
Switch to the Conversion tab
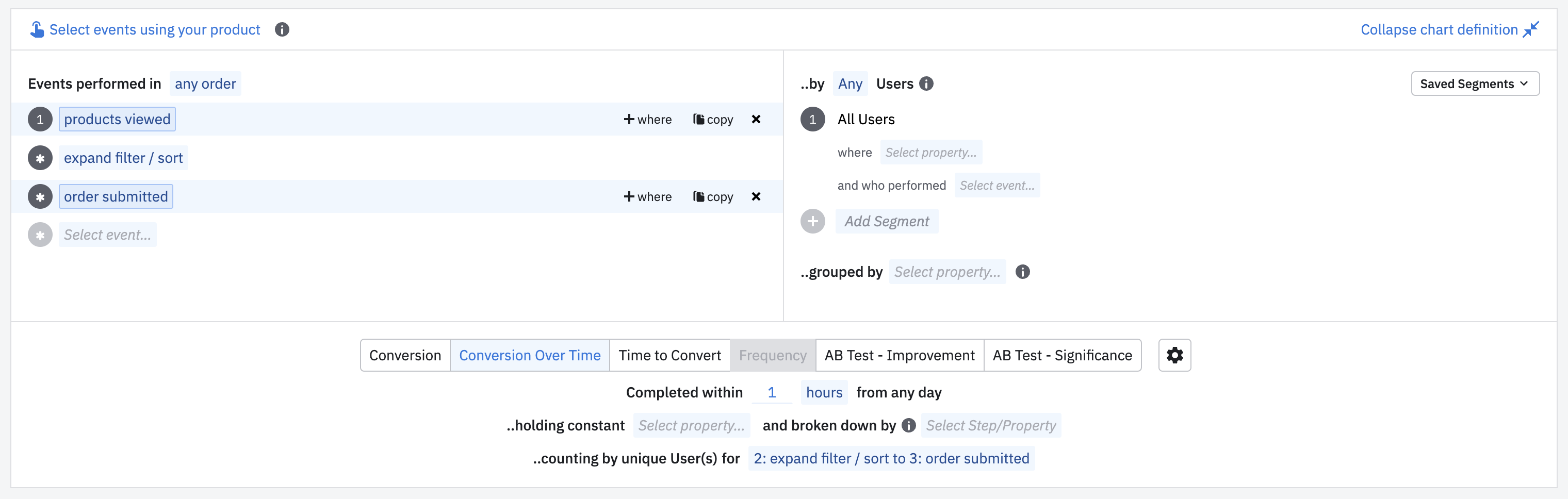pos(405,355)
